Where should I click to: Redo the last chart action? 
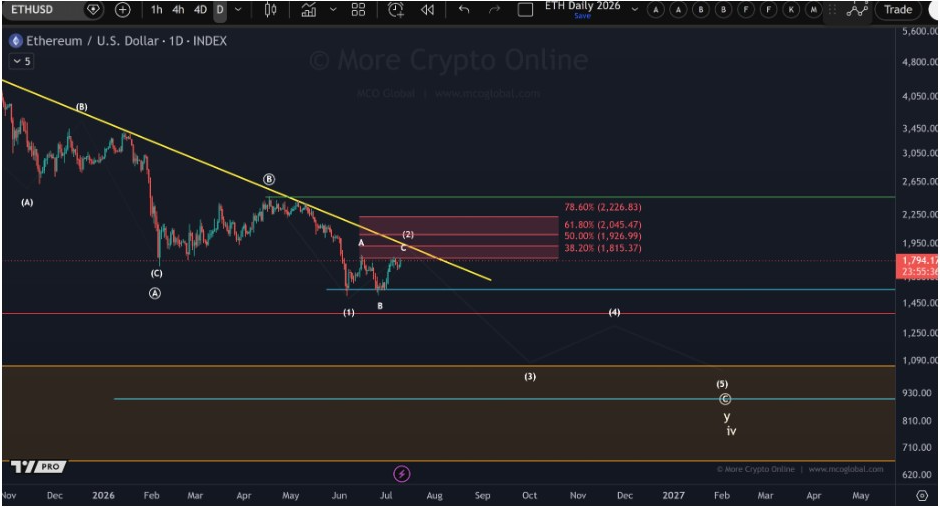click(x=494, y=10)
